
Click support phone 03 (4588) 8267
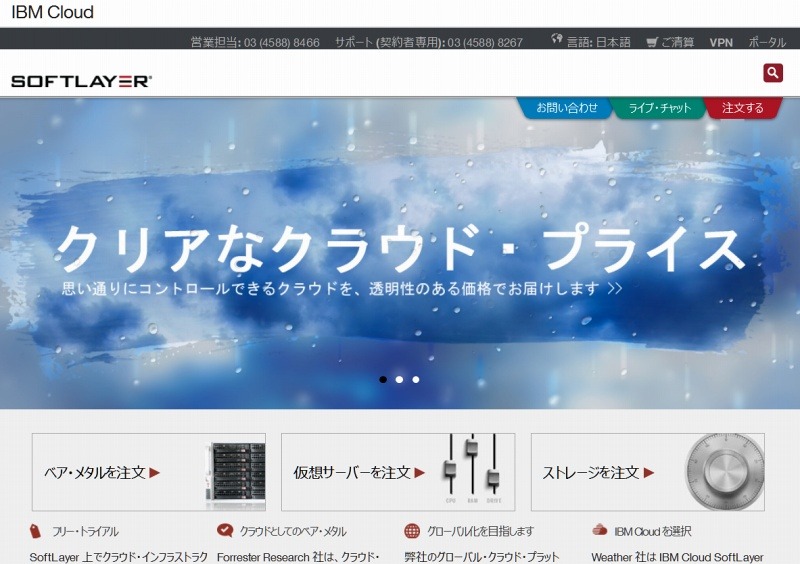click(485, 43)
